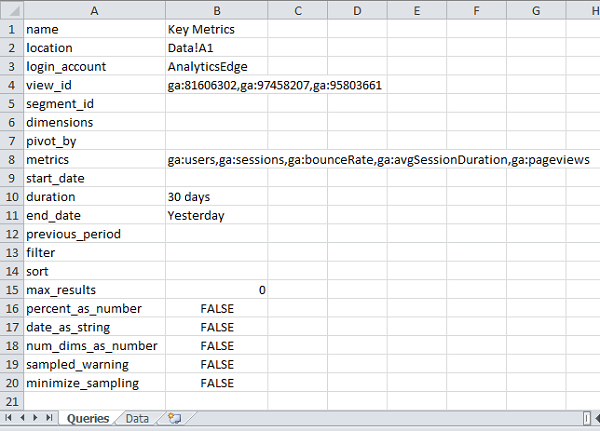Click FALSE value for minimize_sampling
This screenshot has width=600, height=431.
pyautogui.click(x=217, y=383)
